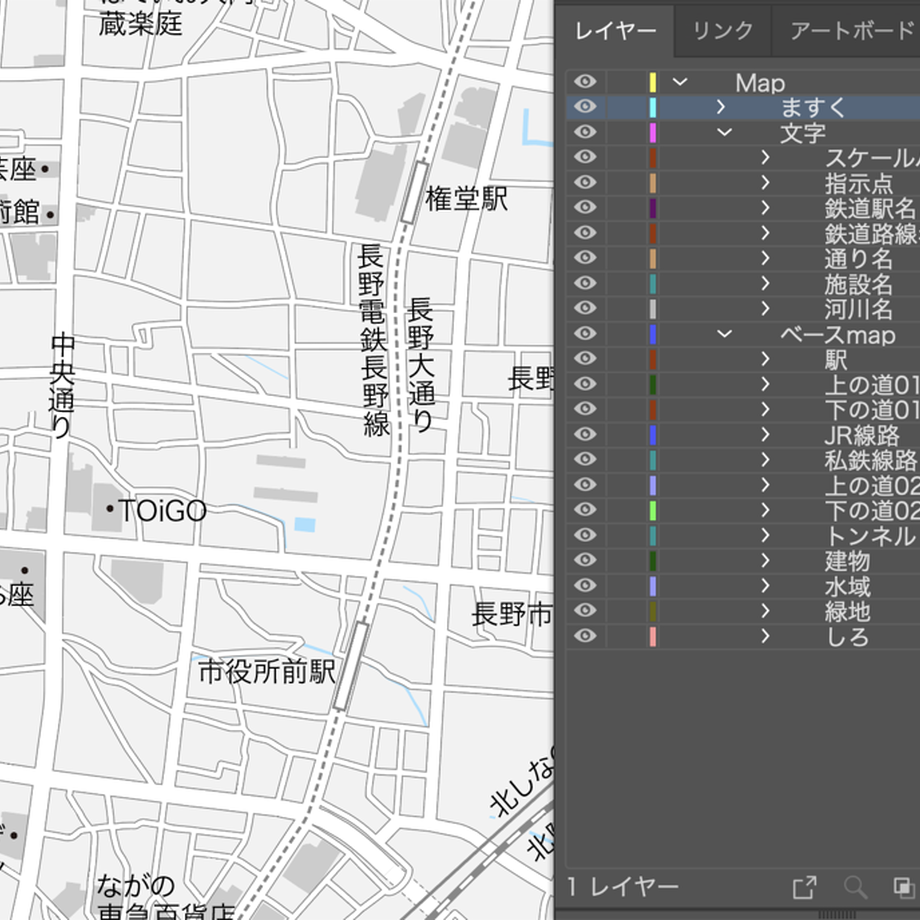
Task: Click the 1 レイヤー count text
Action: (x=623, y=887)
